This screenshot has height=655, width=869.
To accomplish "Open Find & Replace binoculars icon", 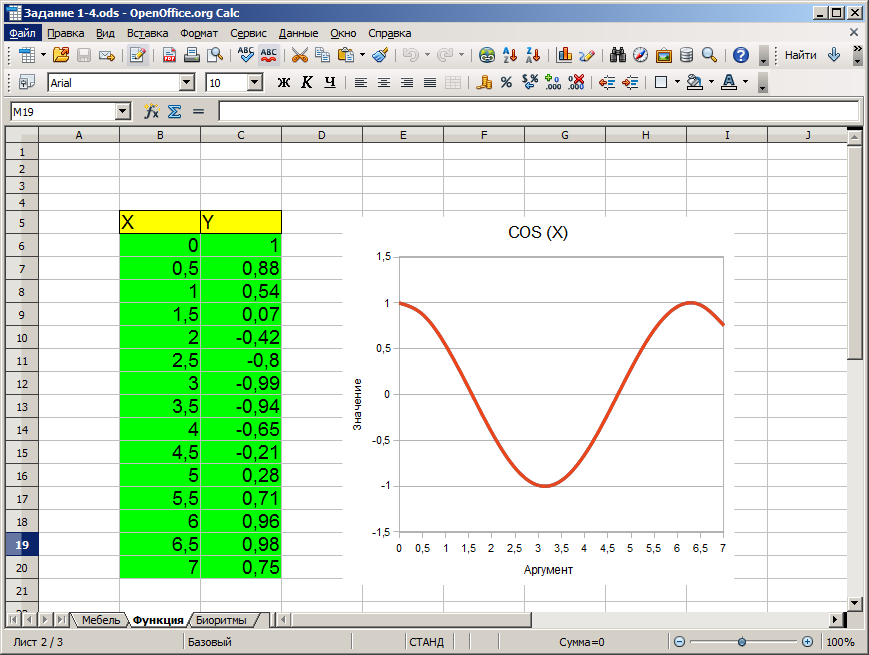I will tap(617, 55).
